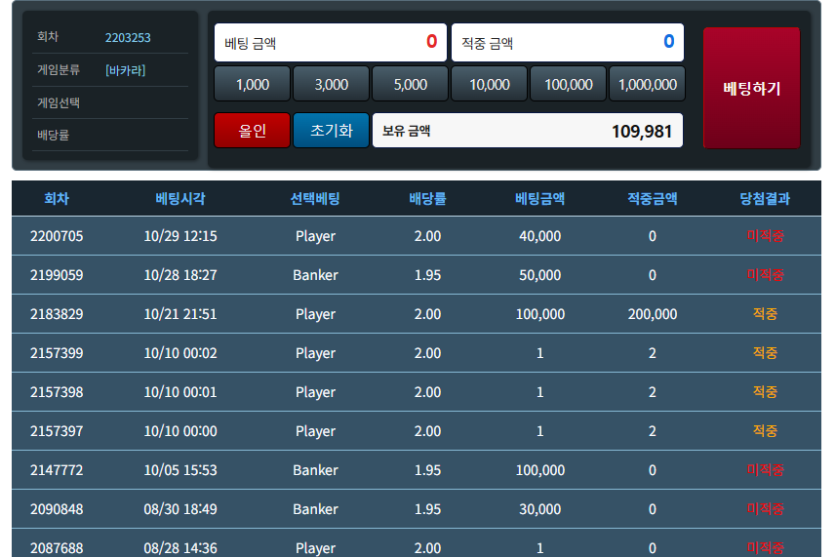
Task: Click Player selection in round 2200705 row
Action: tap(315, 236)
